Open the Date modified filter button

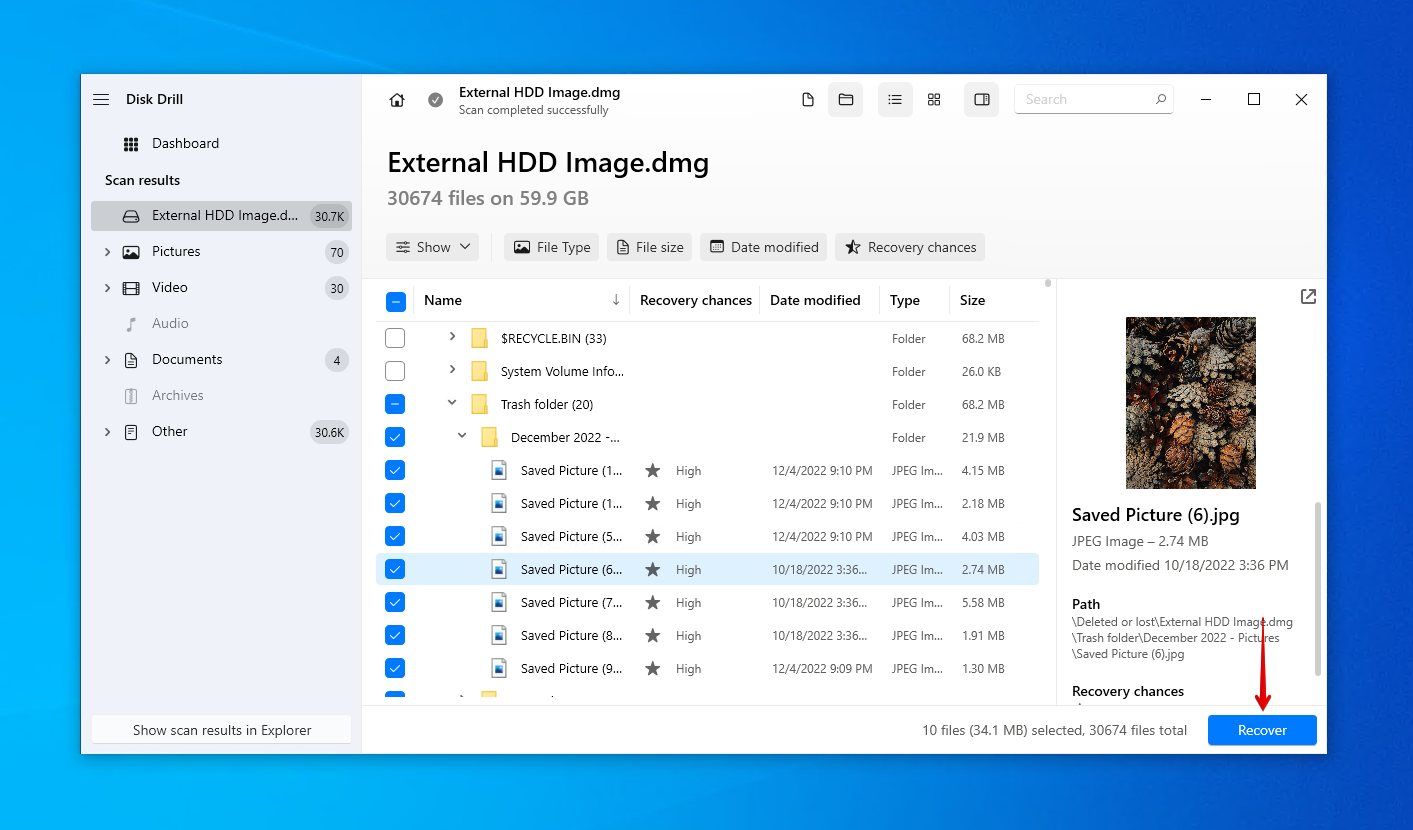tap(763, 247)
